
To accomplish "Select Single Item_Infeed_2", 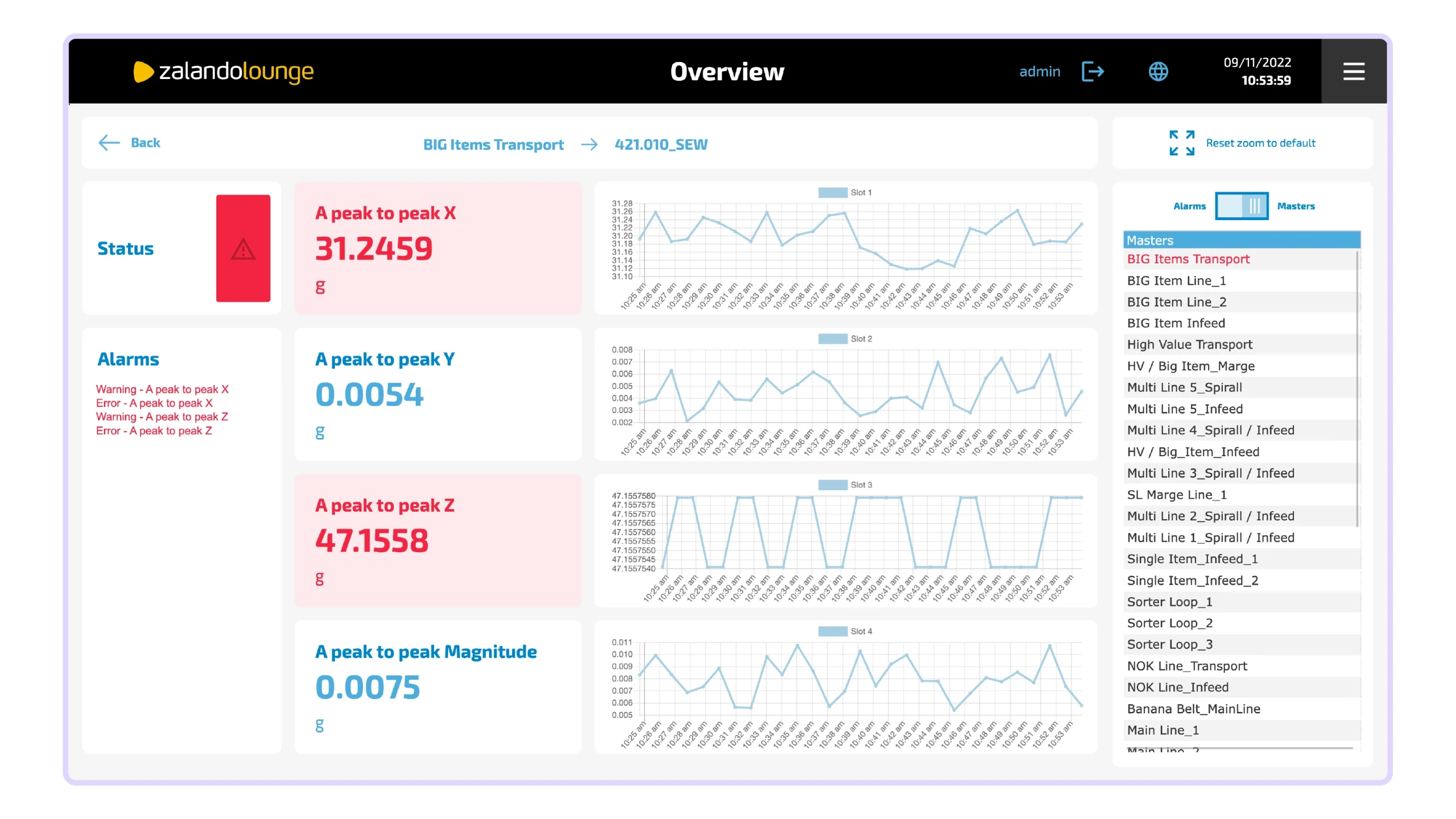I will click(1242, 581).
